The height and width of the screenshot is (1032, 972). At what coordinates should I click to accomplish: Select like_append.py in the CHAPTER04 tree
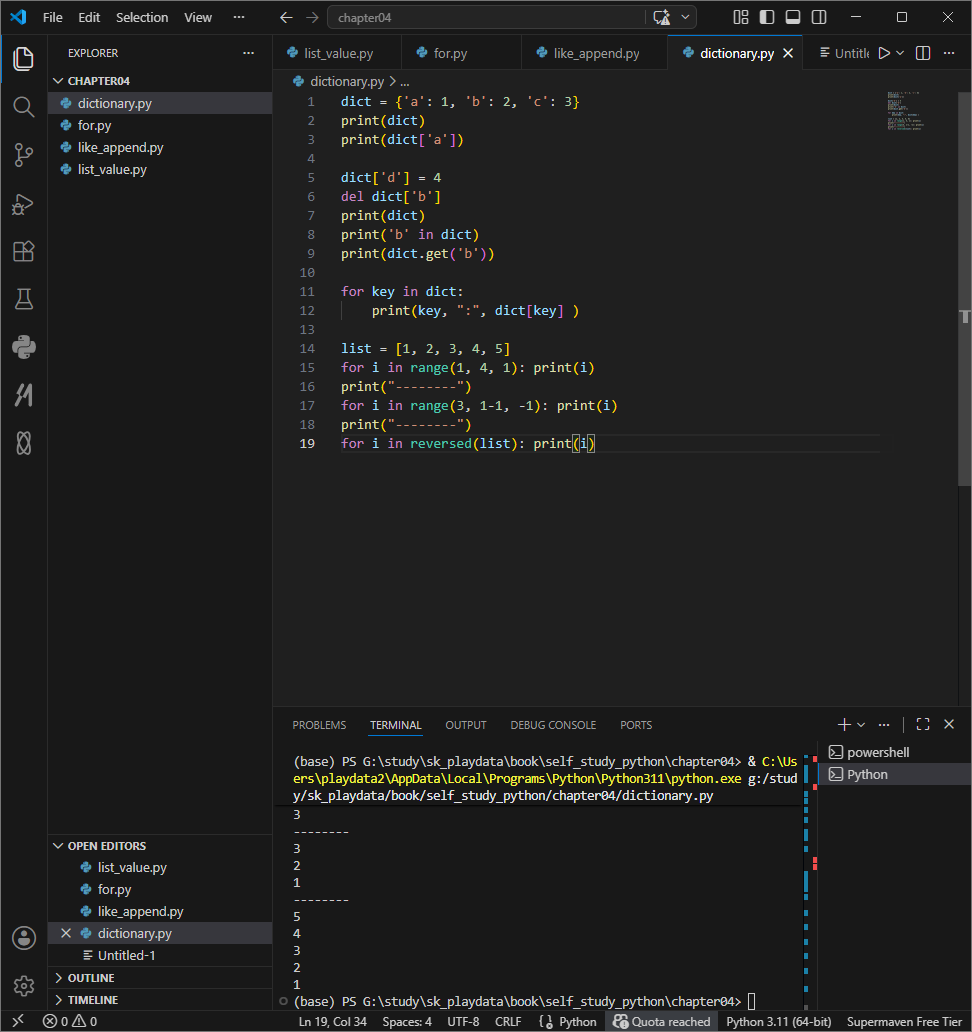click(161, 147)
